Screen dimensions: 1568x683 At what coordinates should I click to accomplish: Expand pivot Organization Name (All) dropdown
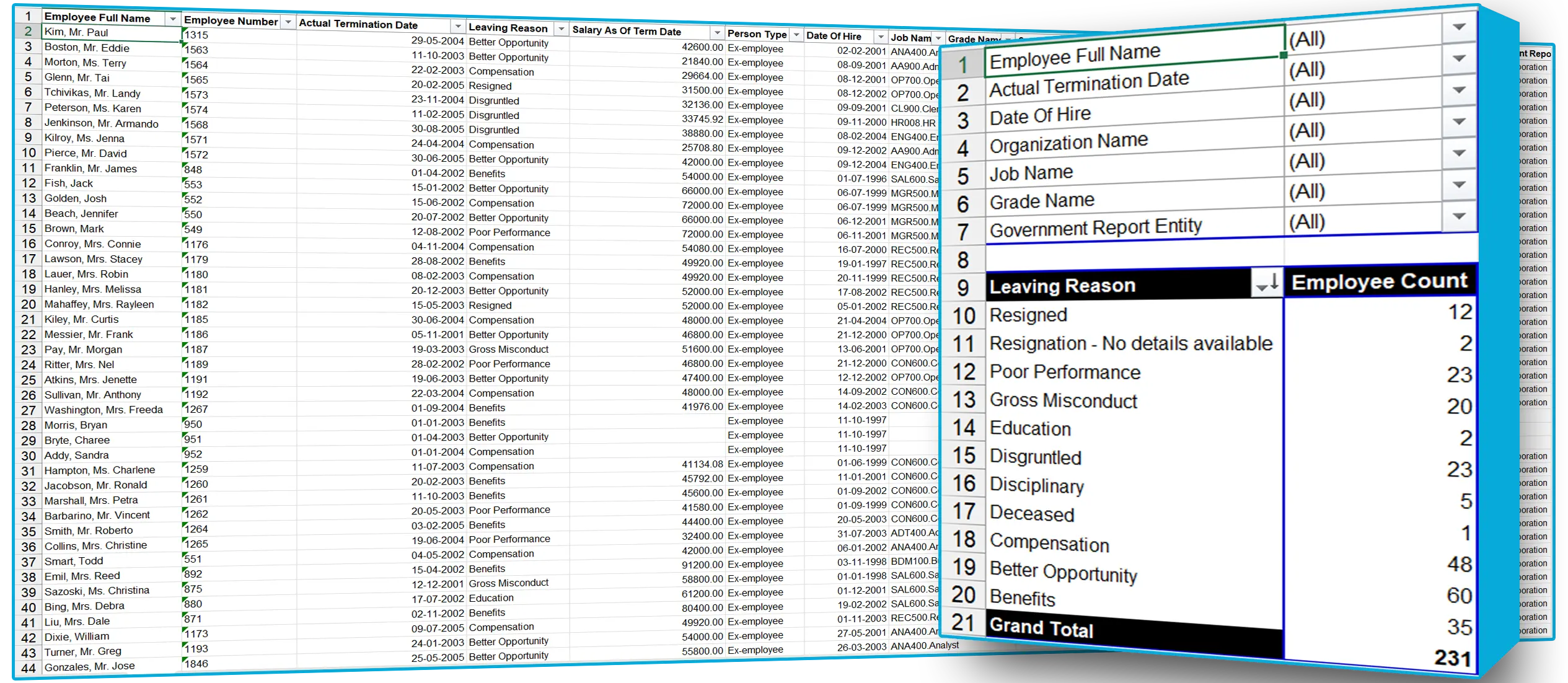click(1458, 122)
